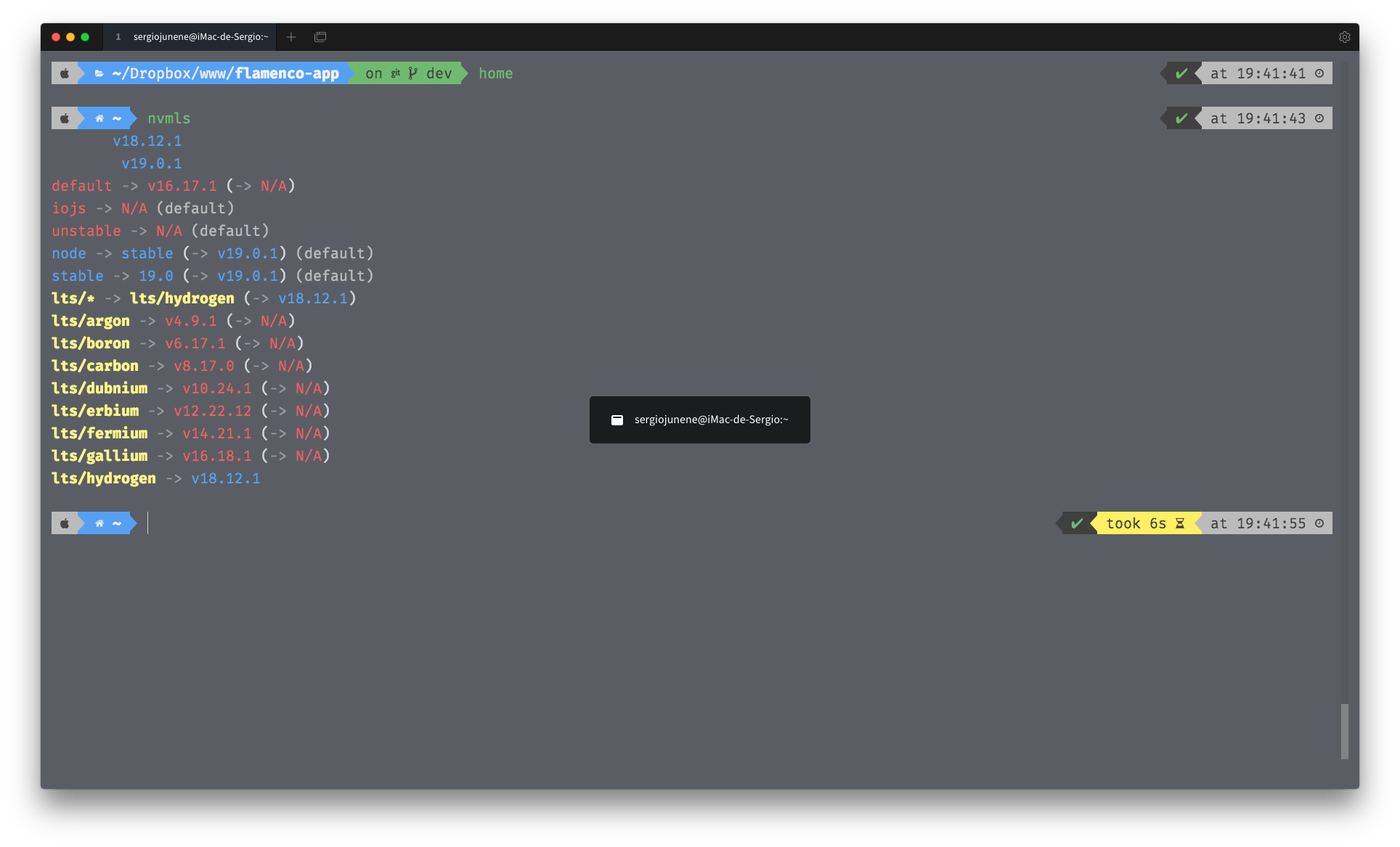This screenshot has width=1400, height=847.
Task: Click the window icon in the center overlay
Action: point(617,420)
